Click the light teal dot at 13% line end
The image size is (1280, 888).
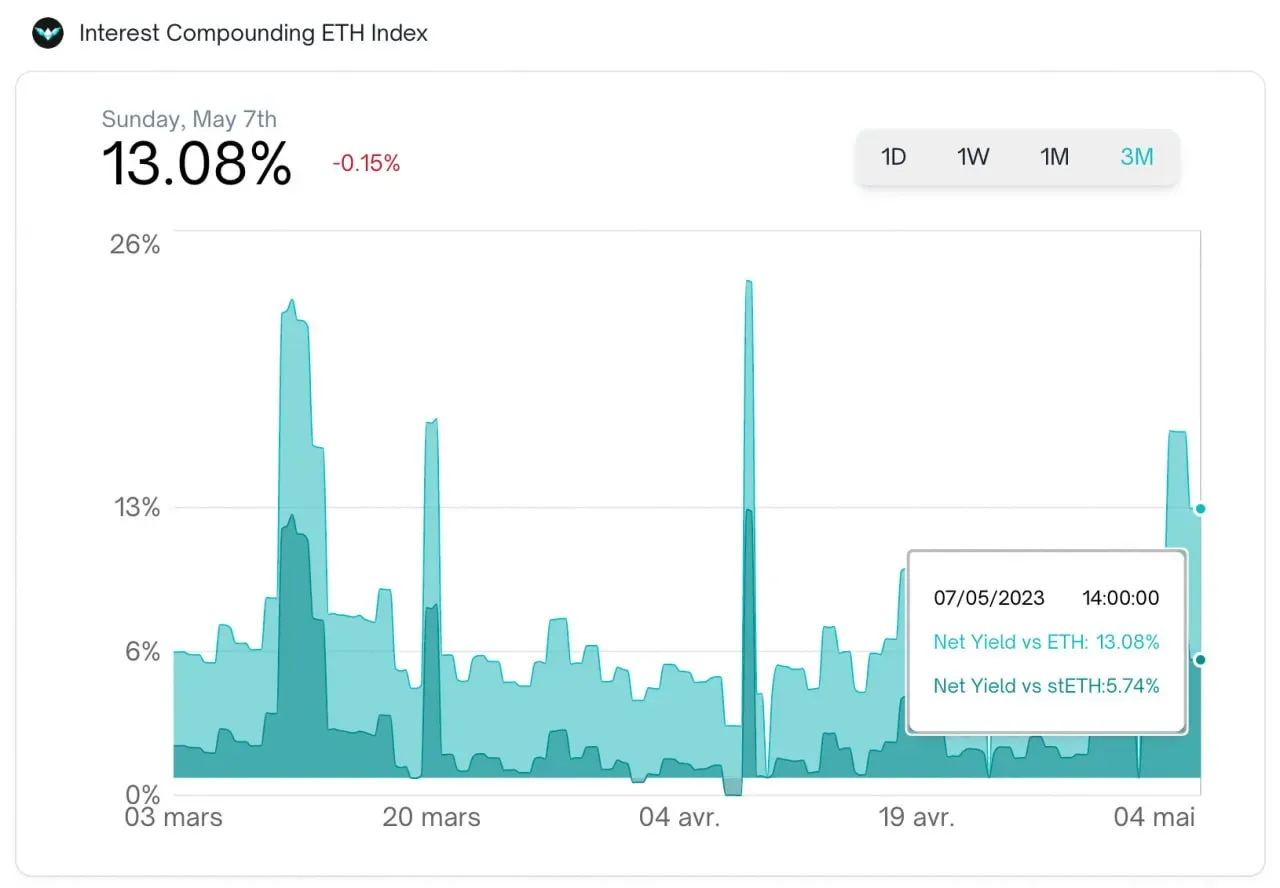[1200, 509]
